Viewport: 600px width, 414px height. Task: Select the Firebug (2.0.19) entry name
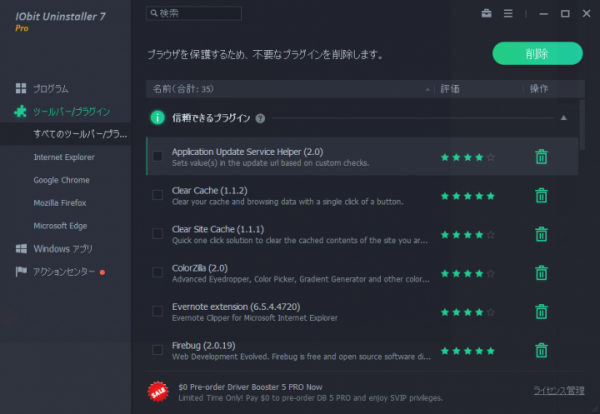pos(204,346)
